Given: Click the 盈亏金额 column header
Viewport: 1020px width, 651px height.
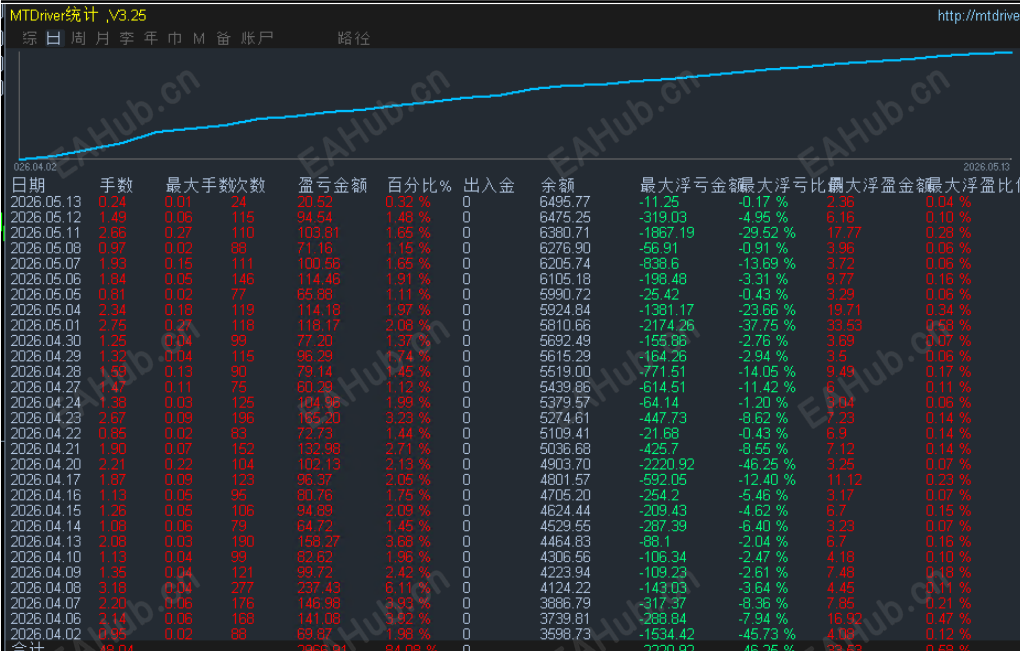Looking at the screenshot, I should click(332, 185).
